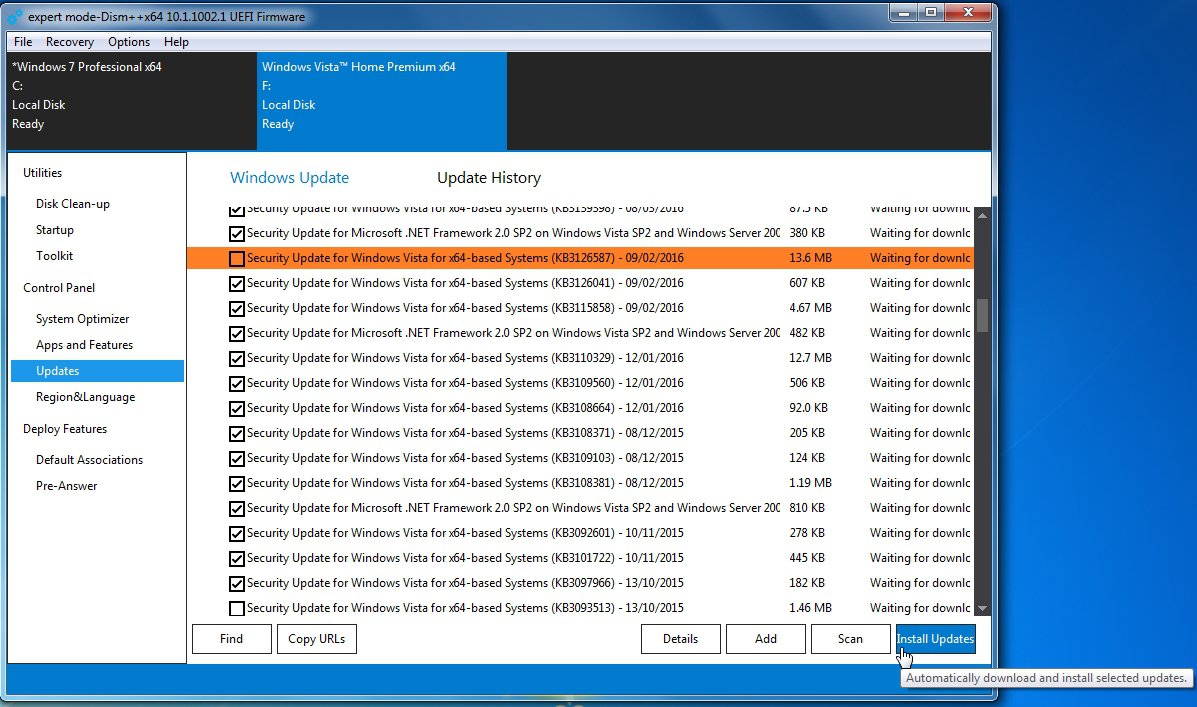
Task: Switch to the Windows Update tab
Action: (289, 178)
